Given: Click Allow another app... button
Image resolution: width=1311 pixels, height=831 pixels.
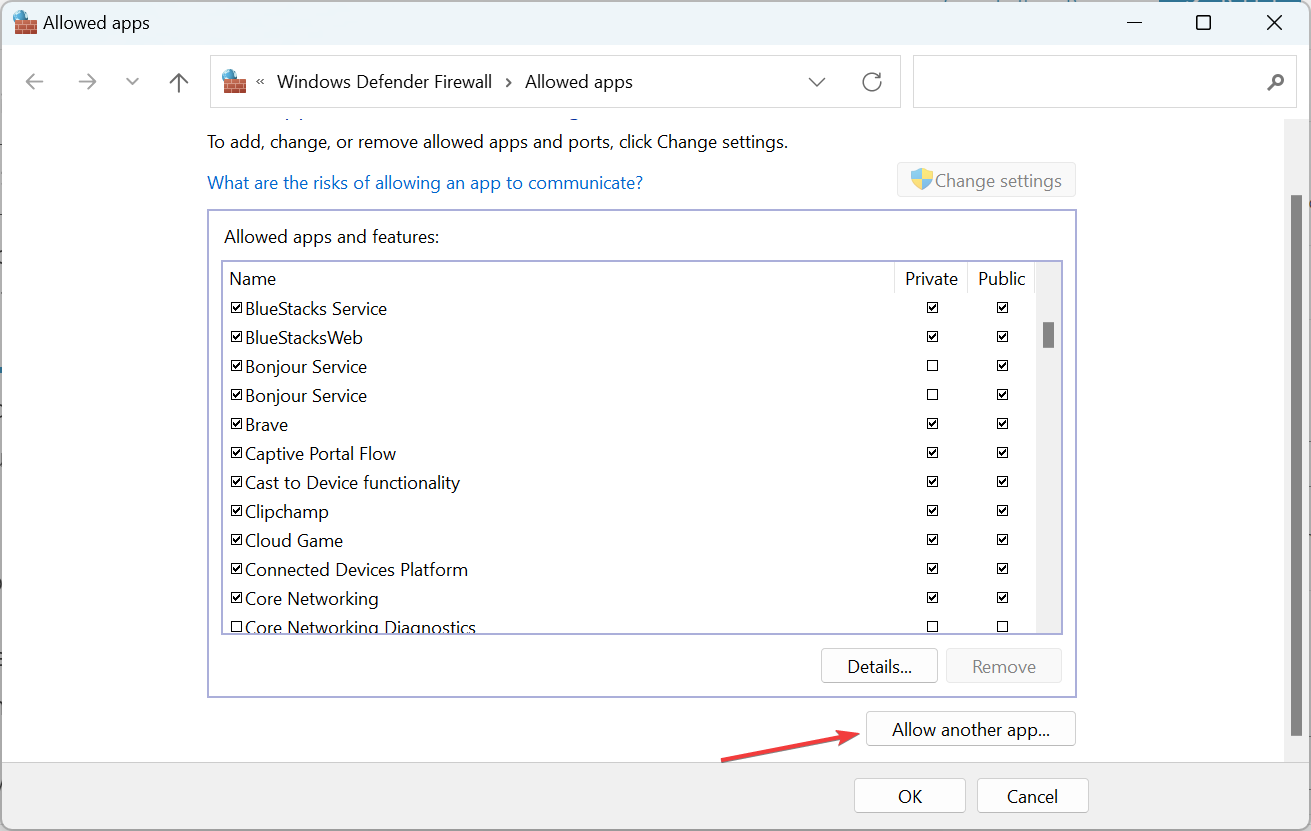Looking at the screenshot, I should (x=971, y=729).
